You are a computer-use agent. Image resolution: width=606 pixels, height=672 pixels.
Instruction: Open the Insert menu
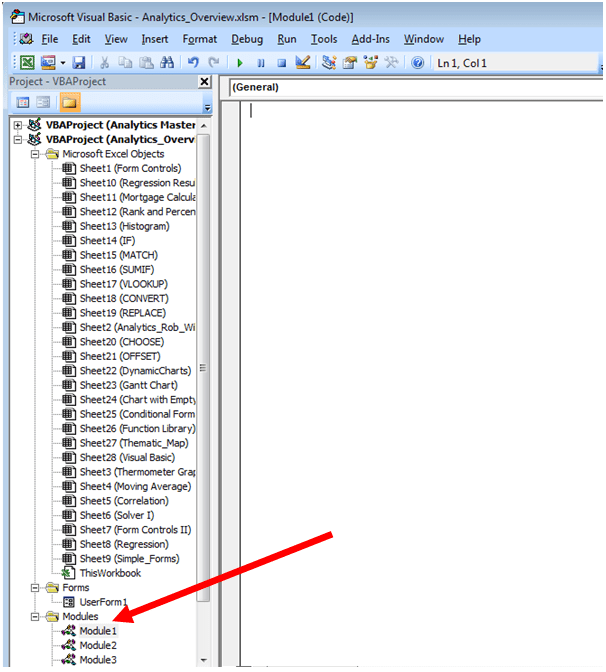pos(155,39)
